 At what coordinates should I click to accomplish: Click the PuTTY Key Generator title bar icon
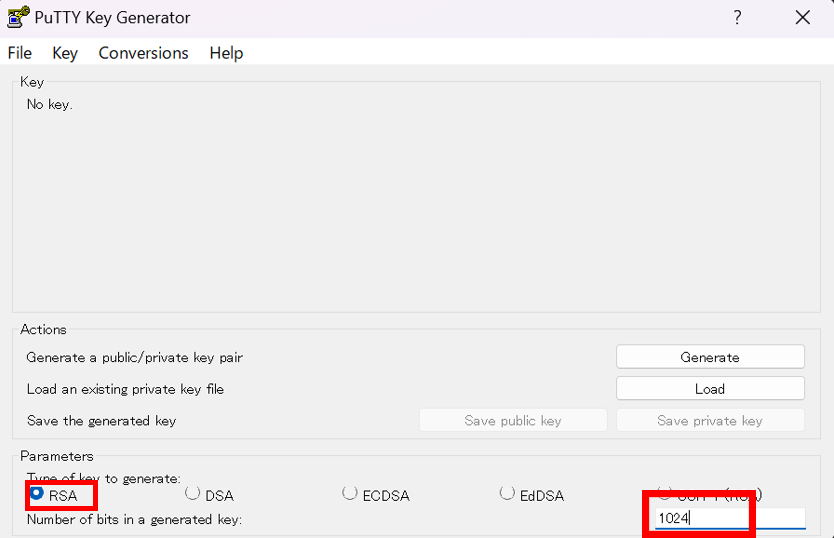pos(16,17)
